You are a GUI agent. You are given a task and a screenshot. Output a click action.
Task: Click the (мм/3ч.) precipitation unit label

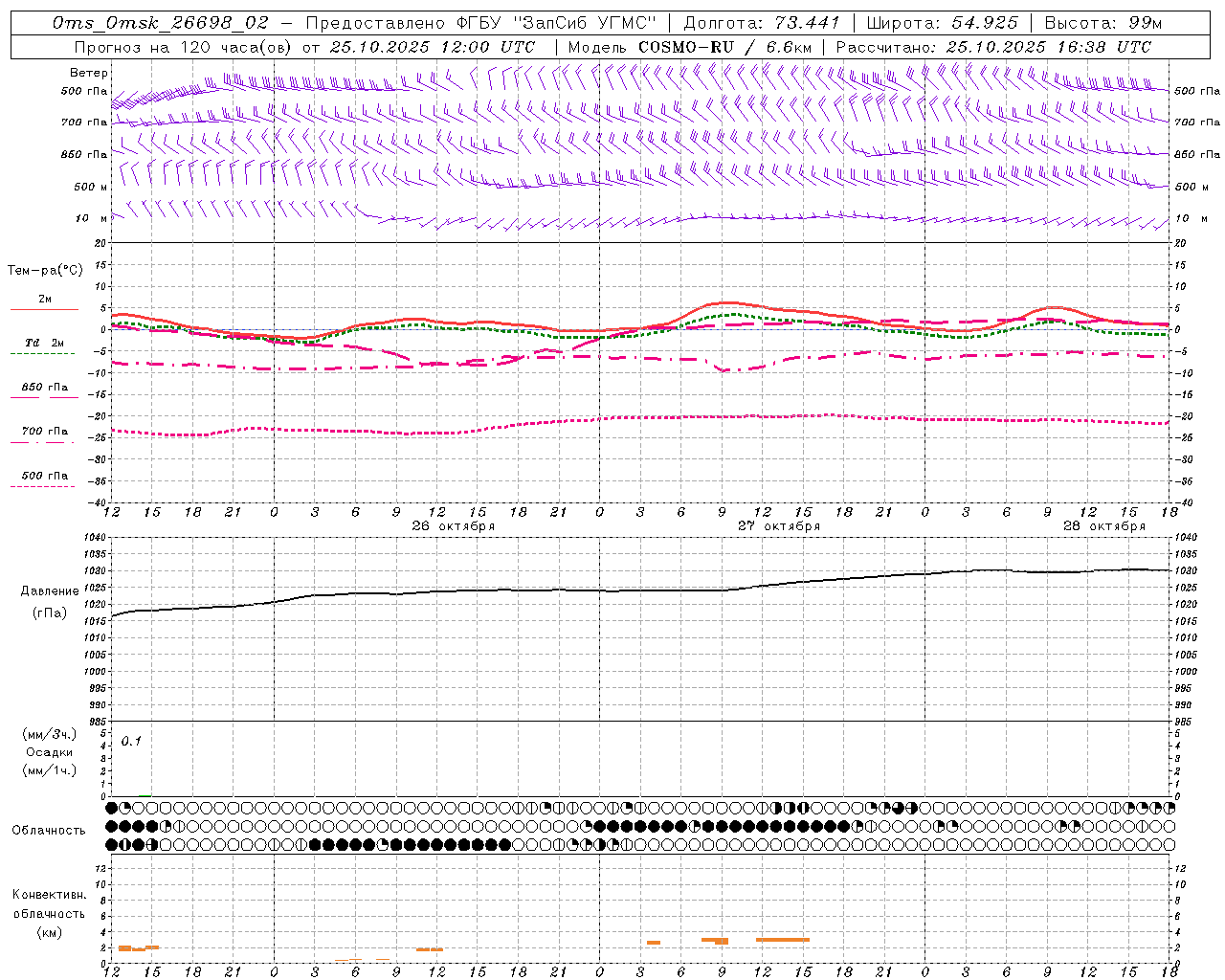coord(49,734)
